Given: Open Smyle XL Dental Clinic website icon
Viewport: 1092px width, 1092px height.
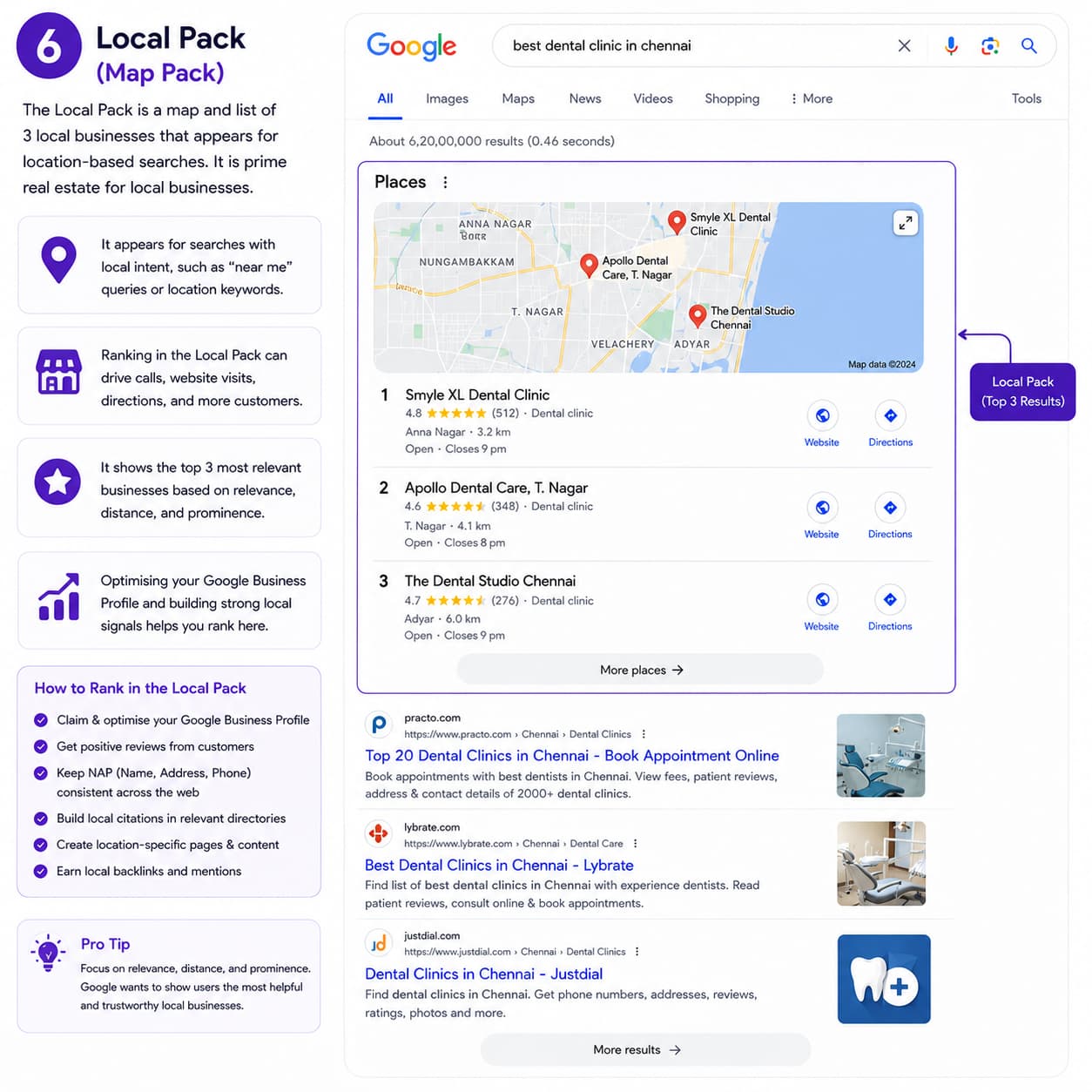Looking at the screenshot, I should tap(822, 415).
